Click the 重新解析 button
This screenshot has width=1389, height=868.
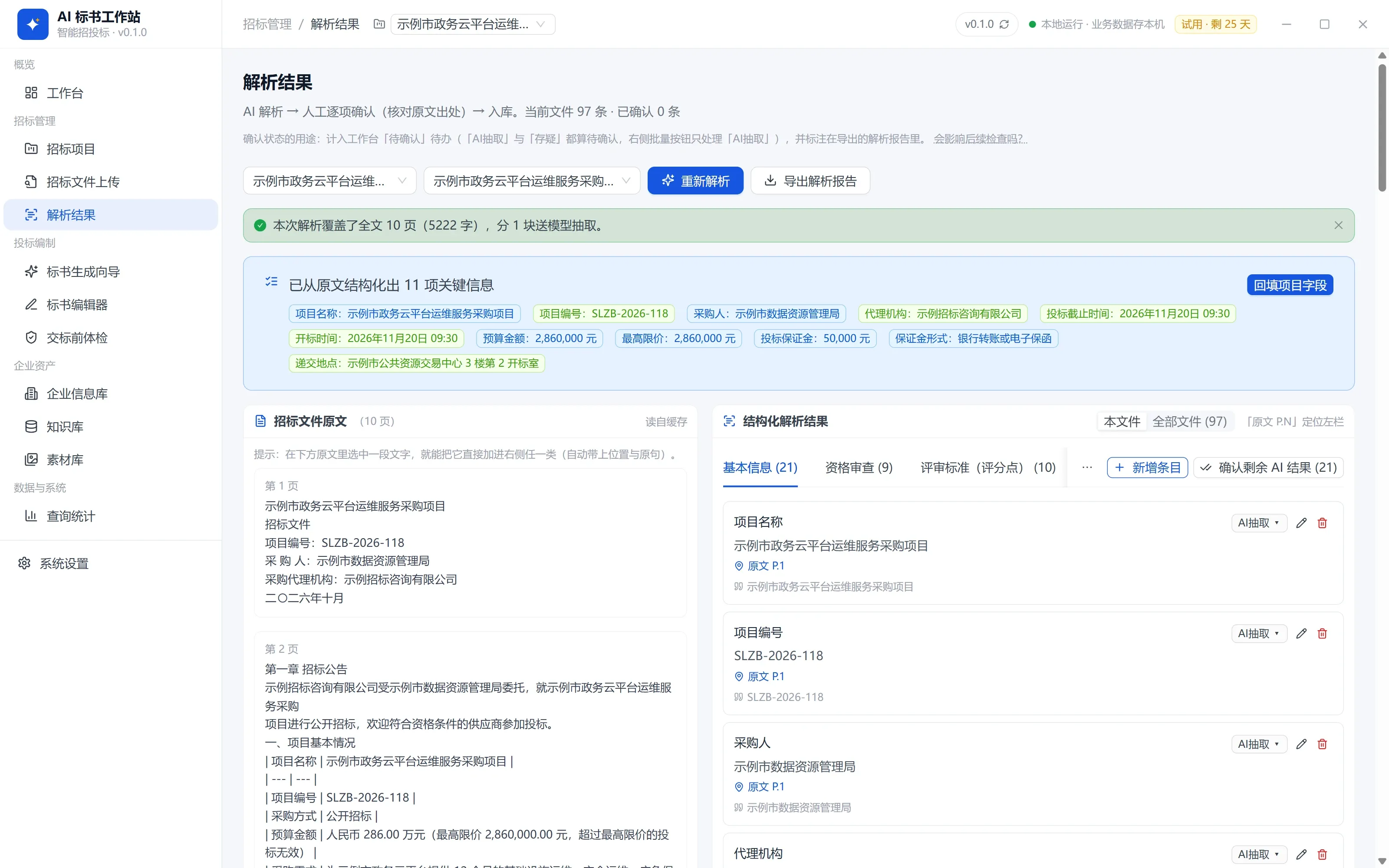tap(695, 181)
